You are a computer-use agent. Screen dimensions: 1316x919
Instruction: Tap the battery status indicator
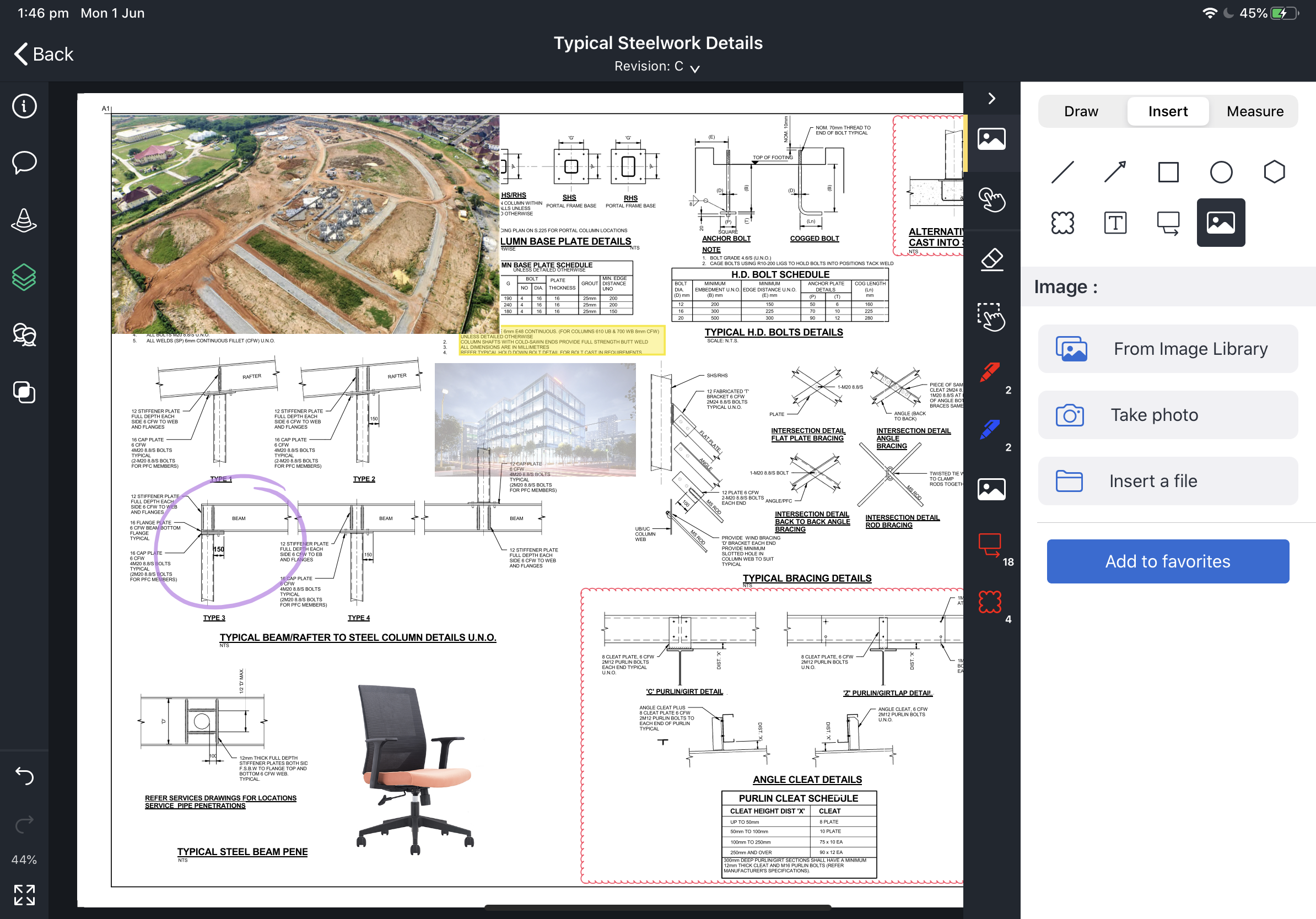coord(1284,13)
